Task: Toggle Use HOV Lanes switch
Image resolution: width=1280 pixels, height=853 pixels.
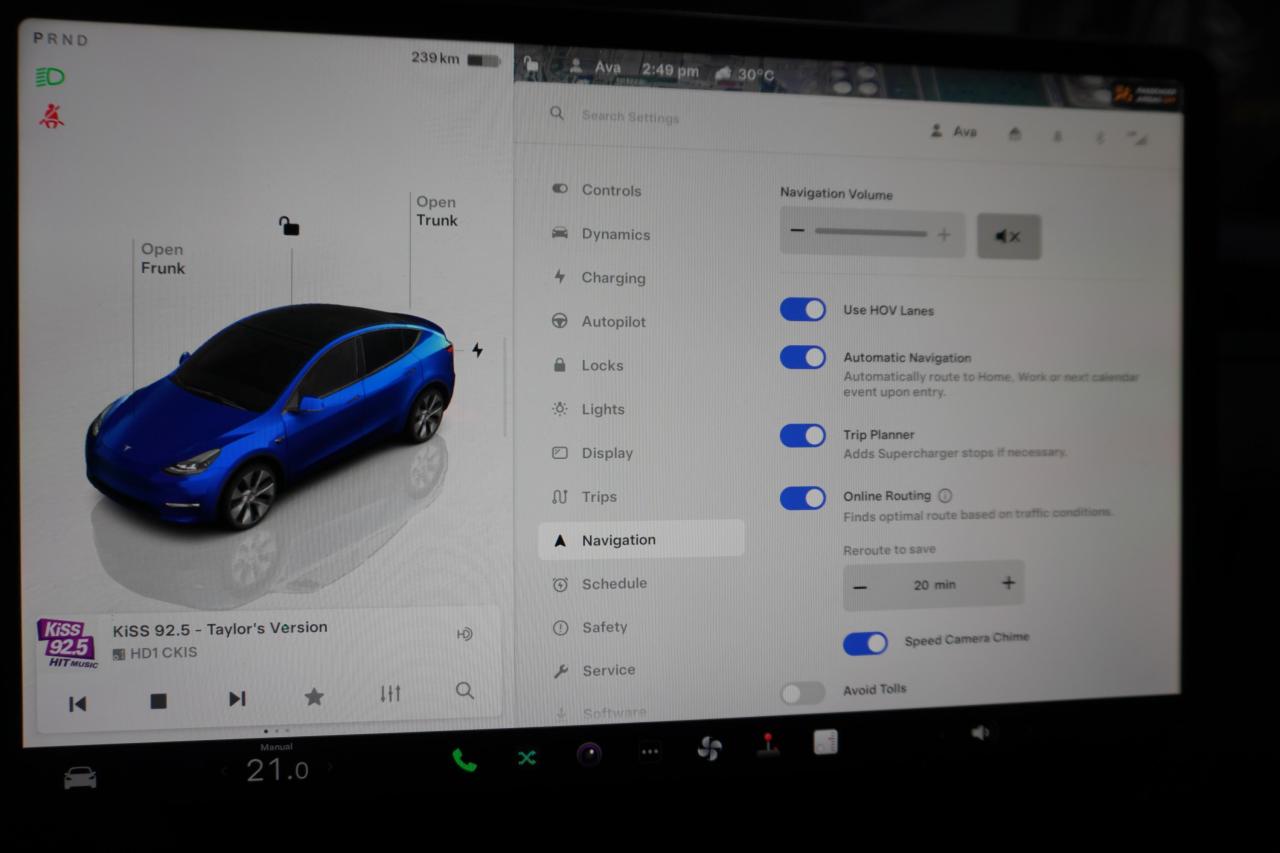Action: (x=803, y=309)
